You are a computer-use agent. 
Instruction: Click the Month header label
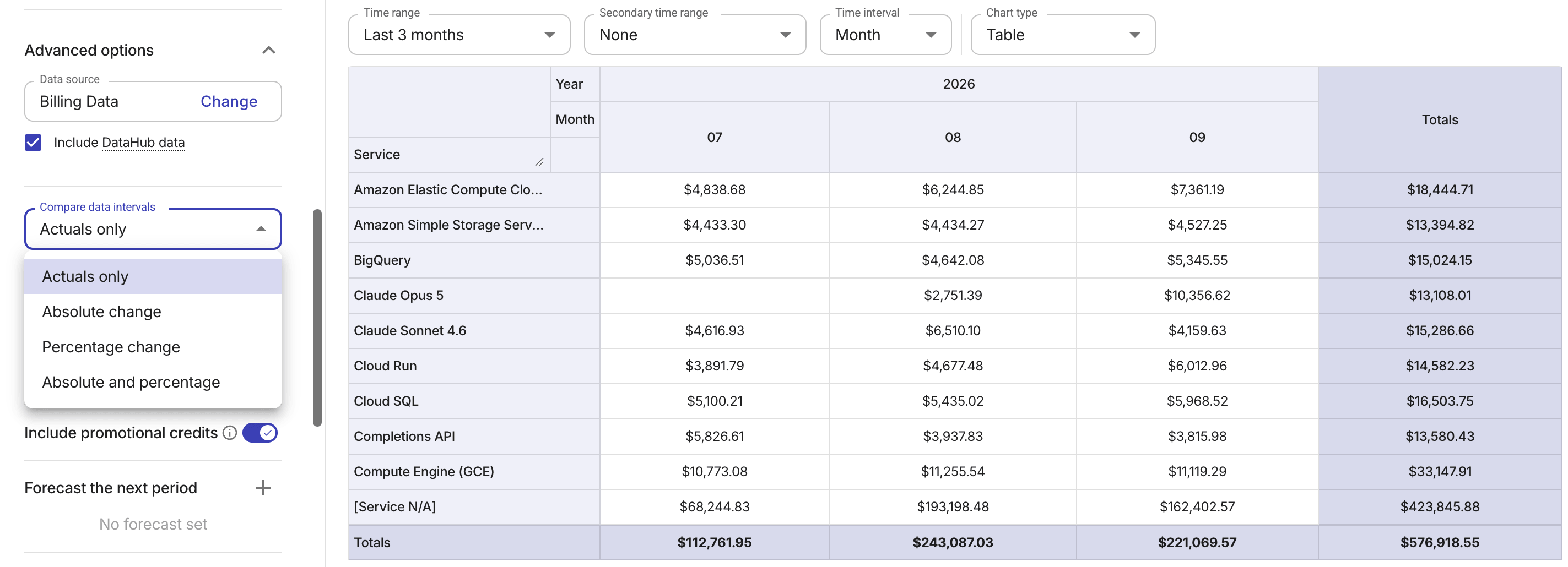pos(575,119)
